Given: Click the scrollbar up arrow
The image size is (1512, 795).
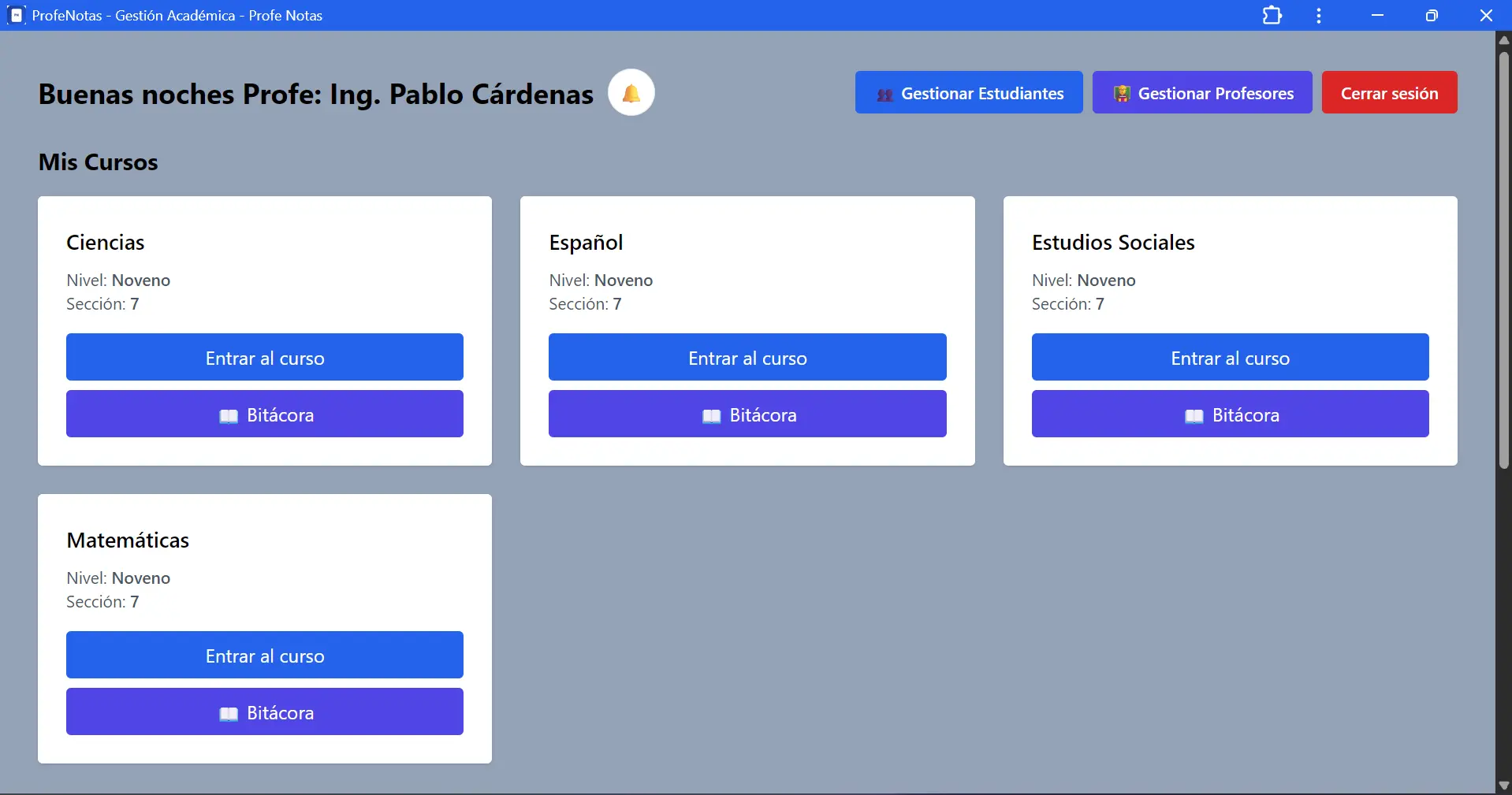Looking at the screenshot, I should point(1503,39).
